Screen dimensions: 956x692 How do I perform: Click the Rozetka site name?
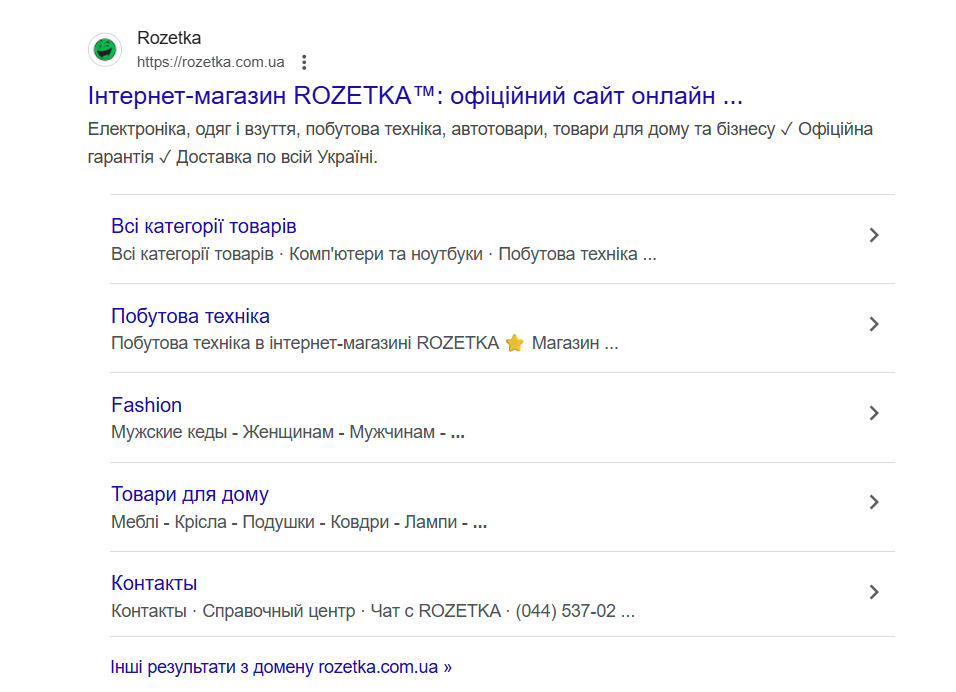pyautogui.click(x=169, y=38)
